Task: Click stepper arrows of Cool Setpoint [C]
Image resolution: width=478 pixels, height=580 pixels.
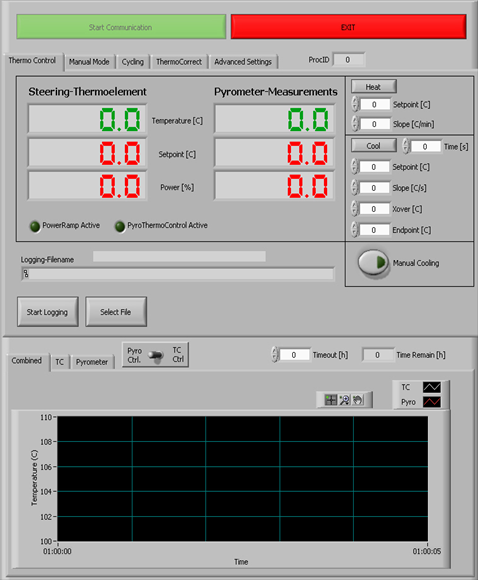Action: click(x=354, y=166)
